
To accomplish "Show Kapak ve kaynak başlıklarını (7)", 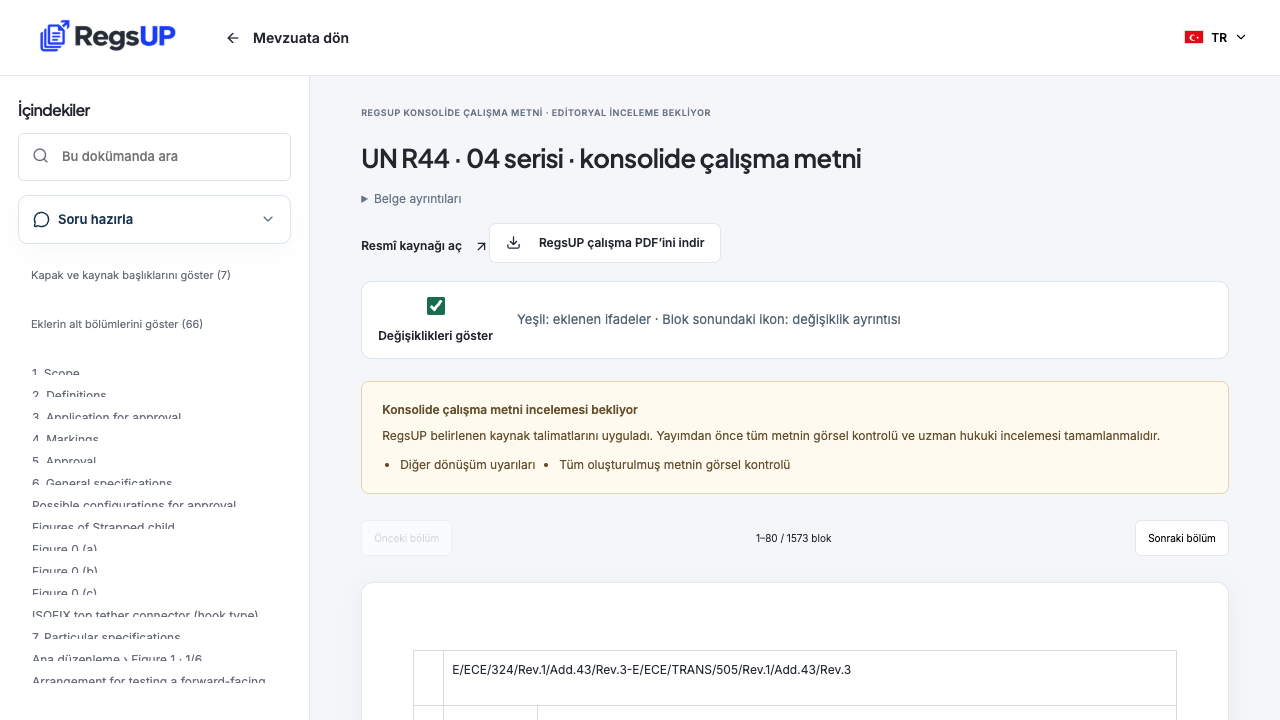I will coord(131,275).
